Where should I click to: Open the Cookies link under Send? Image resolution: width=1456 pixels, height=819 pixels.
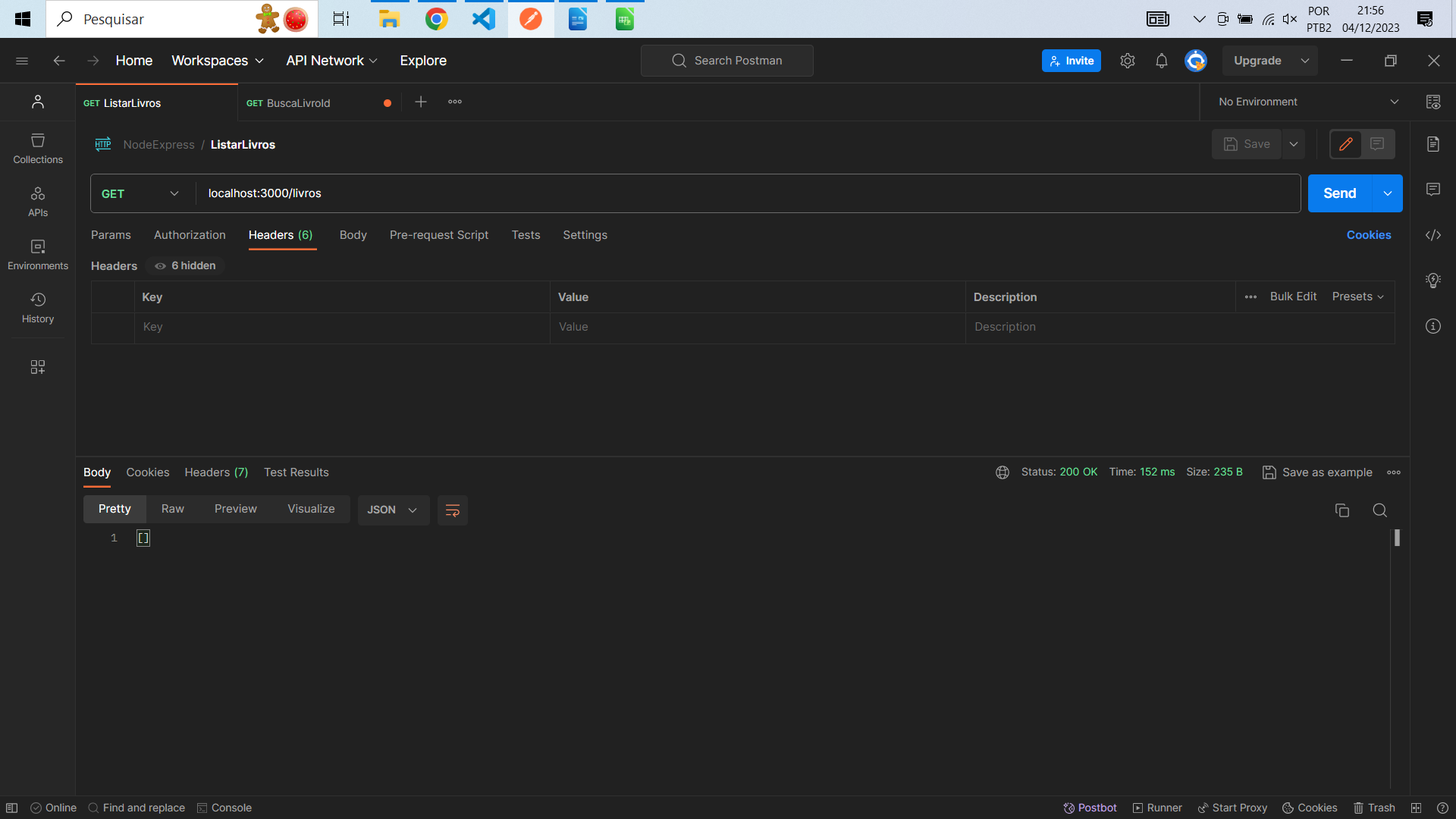[x=1369, y=235]
